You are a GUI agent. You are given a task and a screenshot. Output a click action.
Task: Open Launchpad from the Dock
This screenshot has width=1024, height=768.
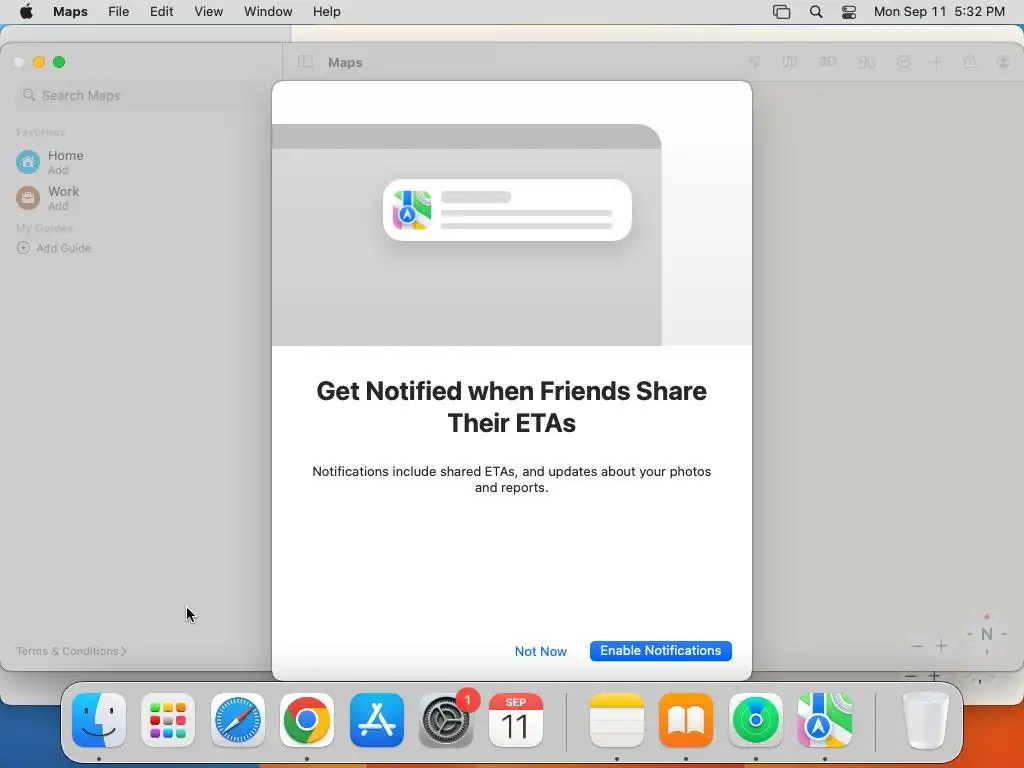click(168, 720)
